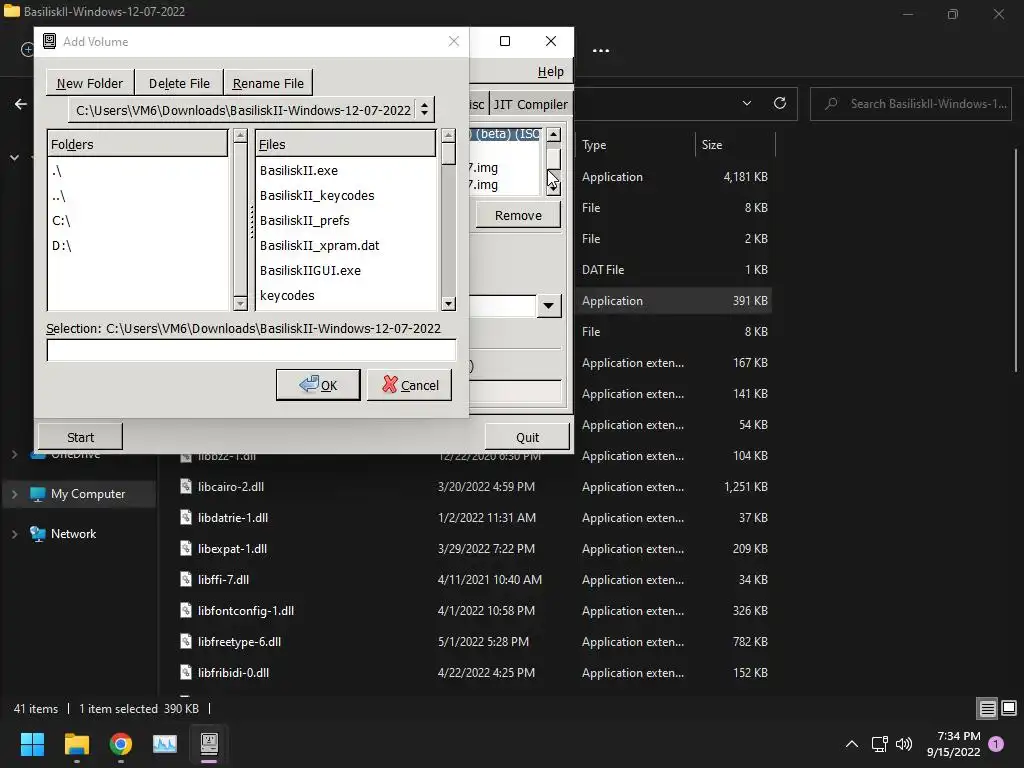The height and width of the screenshot is (768, 1024).
Task: Open the path combo box in Add Volume
Action: 251,110
